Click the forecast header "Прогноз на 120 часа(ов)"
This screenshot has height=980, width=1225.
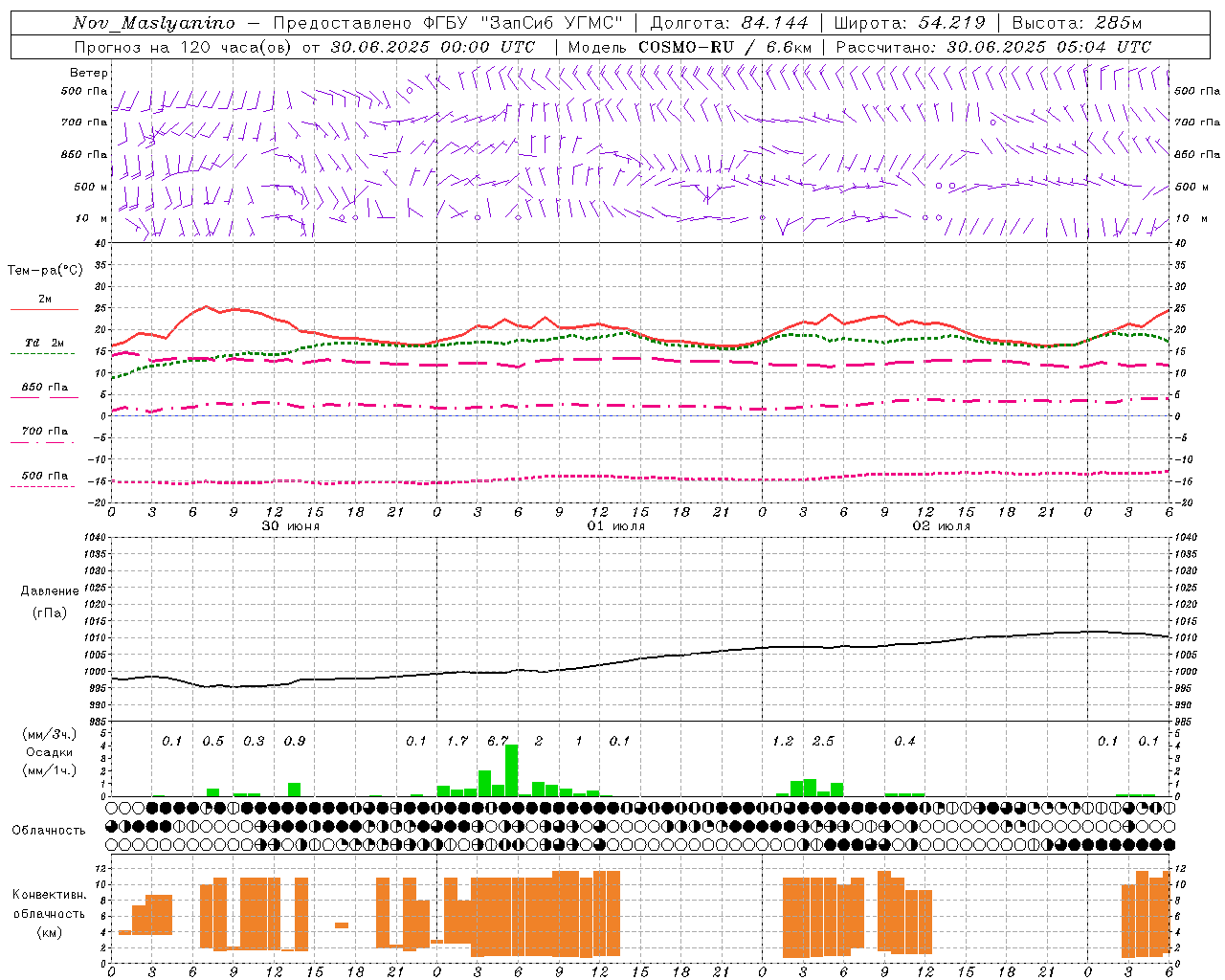tap(184, 47)
